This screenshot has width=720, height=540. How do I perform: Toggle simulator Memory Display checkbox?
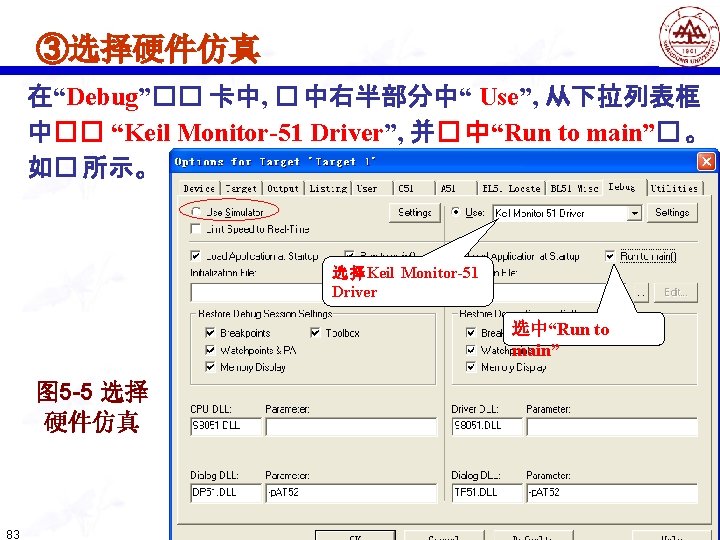click(210, 366)
